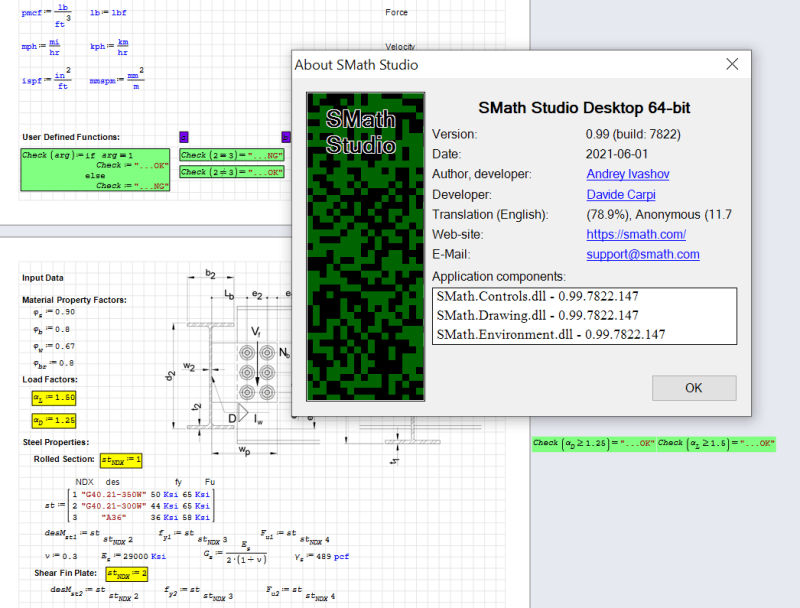Click the SMath Studio logo image

365,246
